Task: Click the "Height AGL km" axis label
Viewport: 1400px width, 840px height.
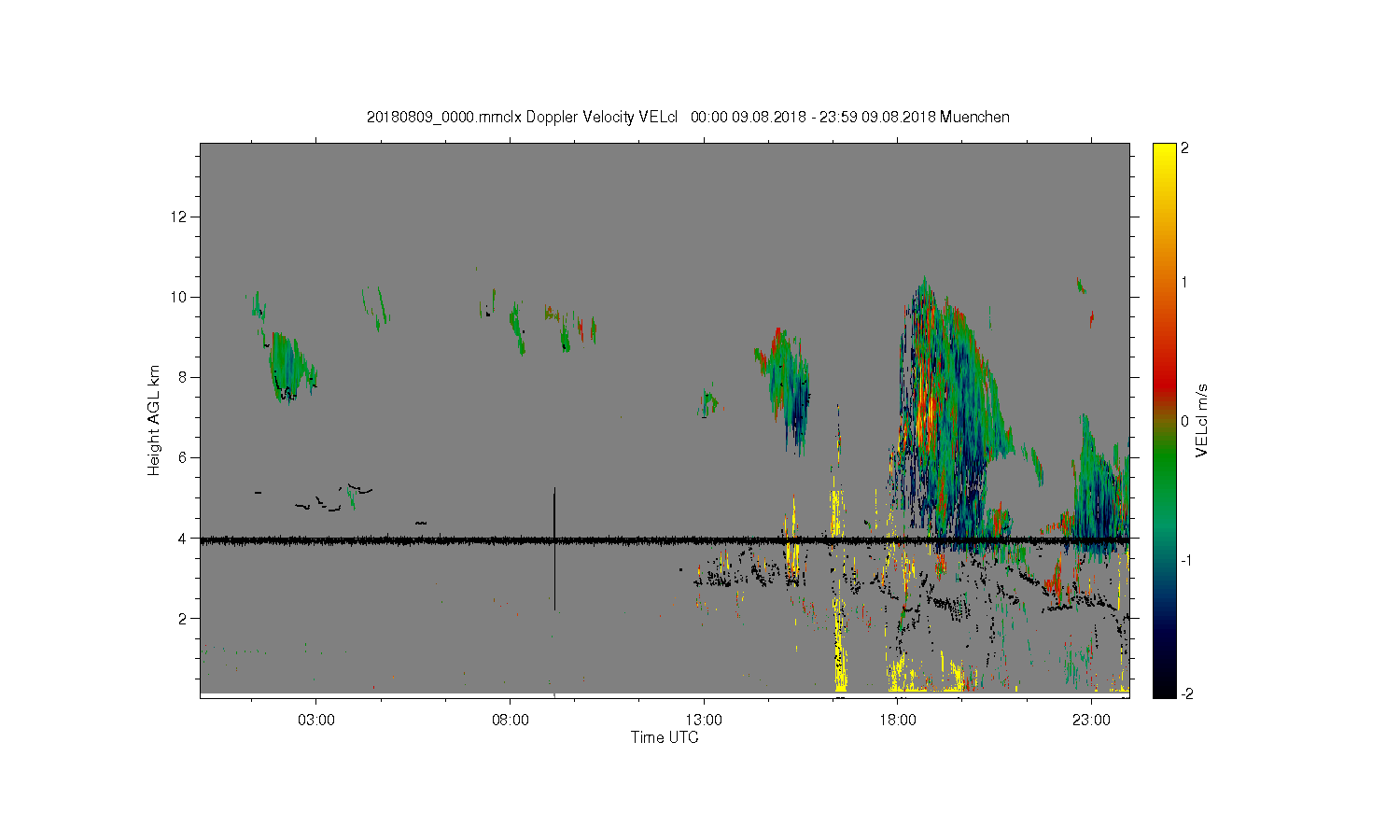Action: pos(153,420)
